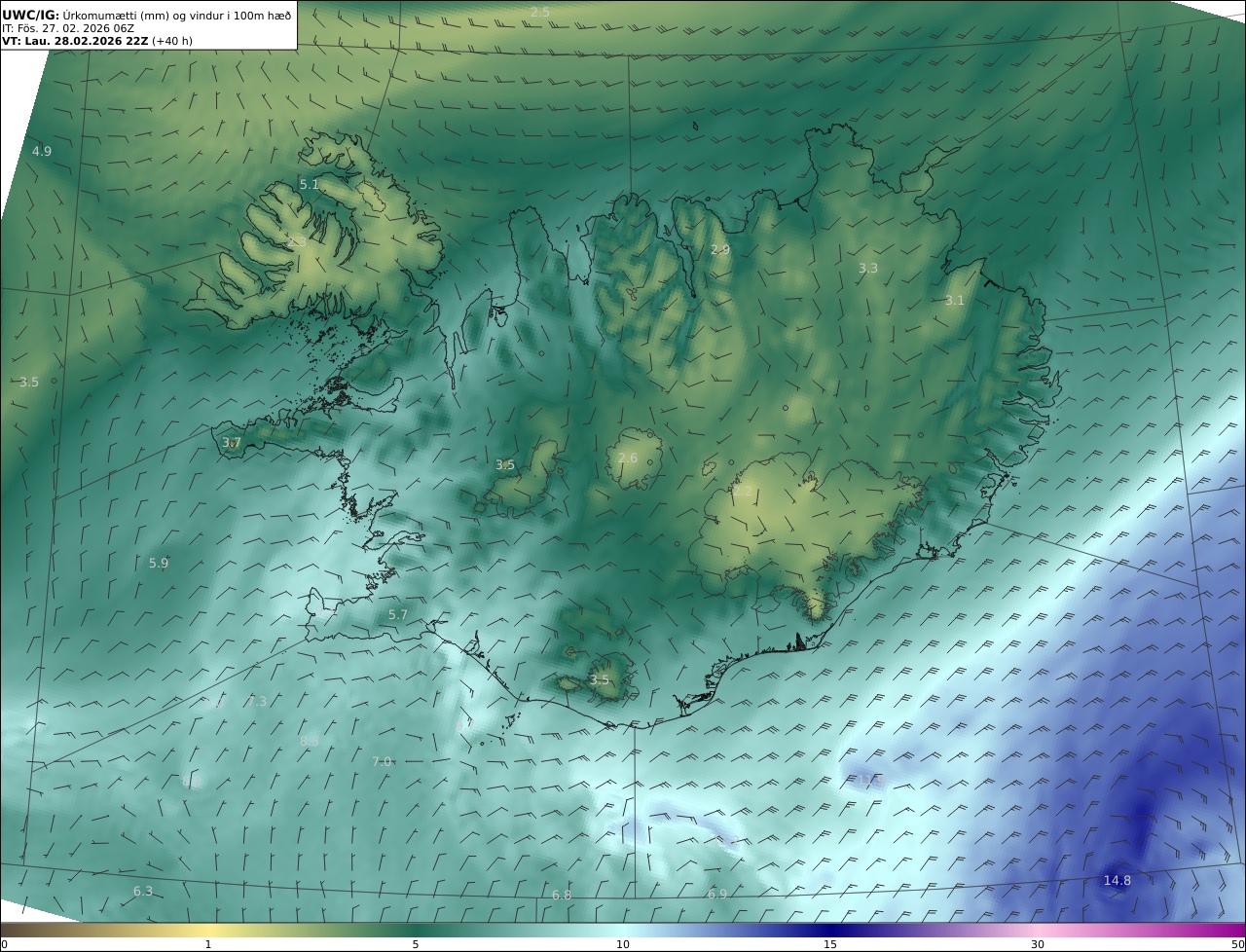Image resolution: width=1246 pixels, height=952 pixels.
Task: Click the 2.6 value inside the Hofsjökull glacier outline
Action: point(628,458)
